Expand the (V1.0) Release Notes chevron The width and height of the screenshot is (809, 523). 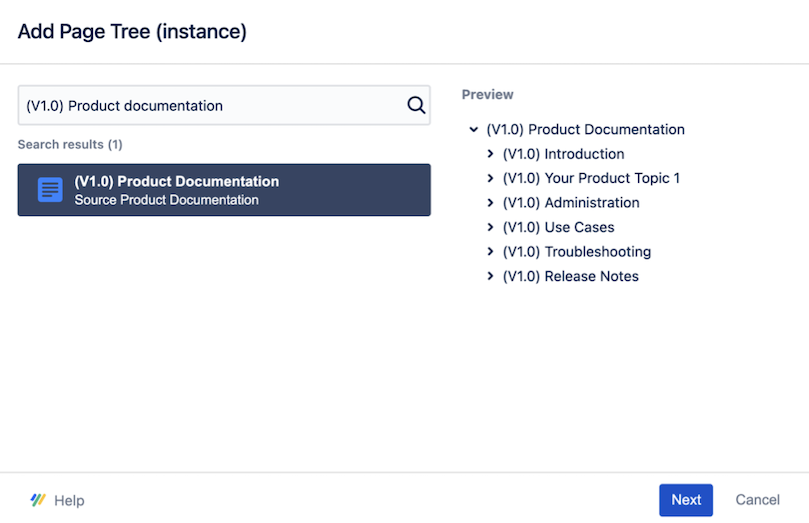pyautogui.click(x=490, y=276)
